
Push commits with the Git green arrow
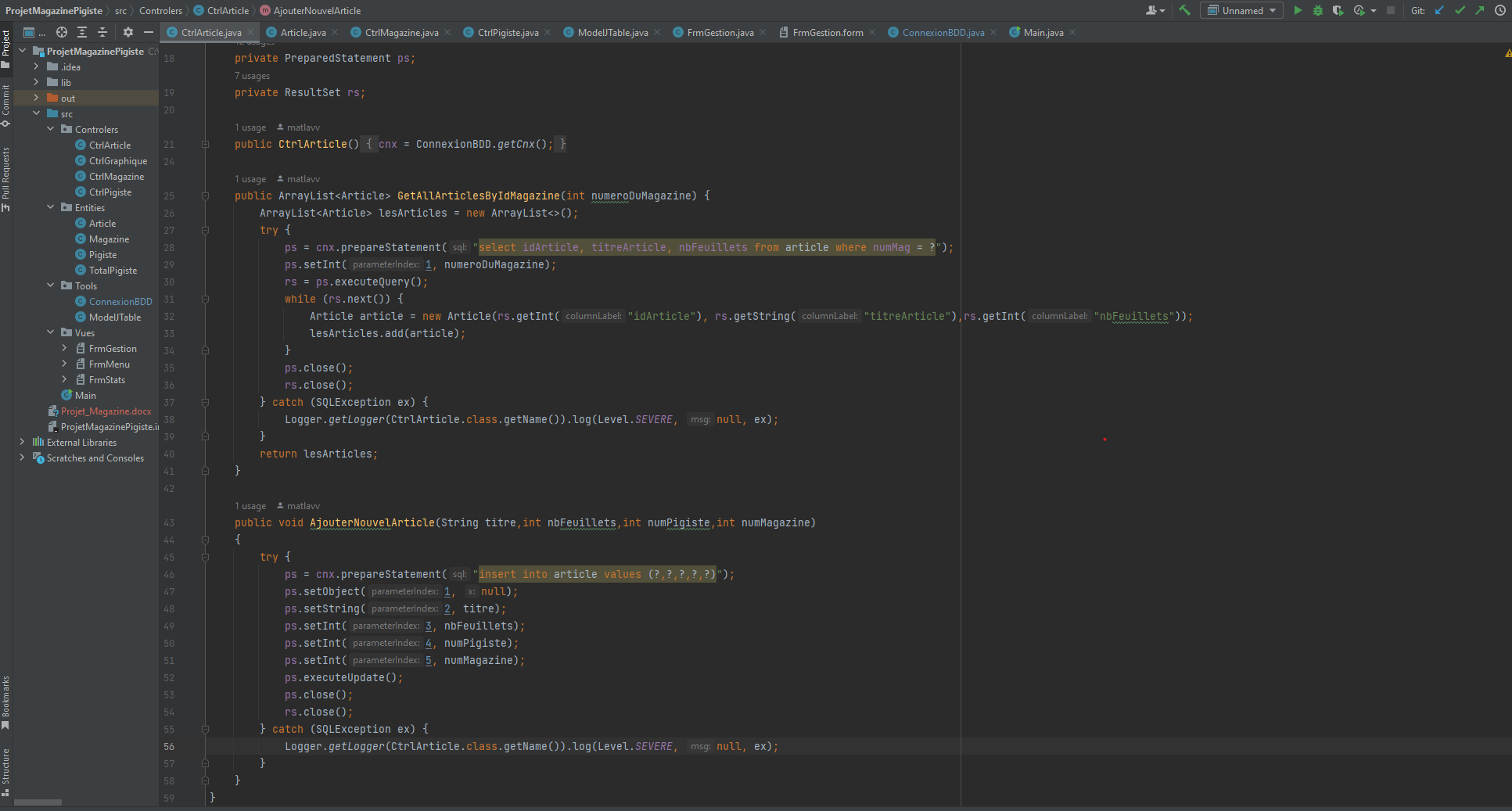1480,10
